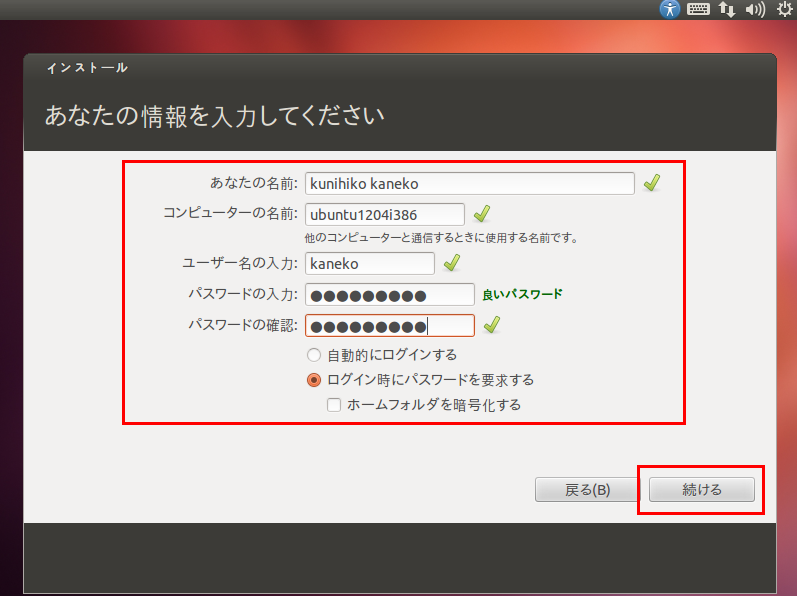Image resolution: width=797 pixels, height=596 pixels.
Task: Click the パスワードの確認: label
Action: 243,325
